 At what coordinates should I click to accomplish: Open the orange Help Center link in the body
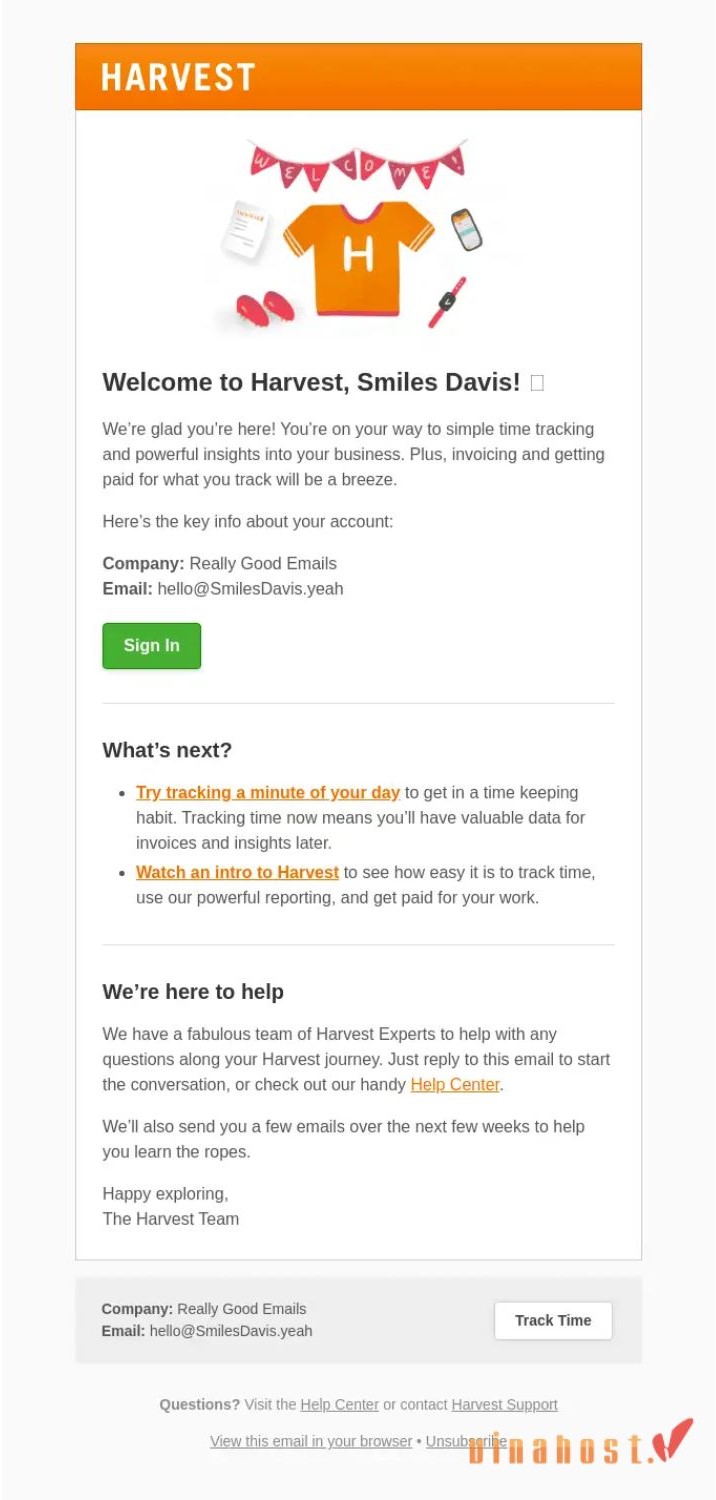pyautogui.click(x=455, y=1084)
